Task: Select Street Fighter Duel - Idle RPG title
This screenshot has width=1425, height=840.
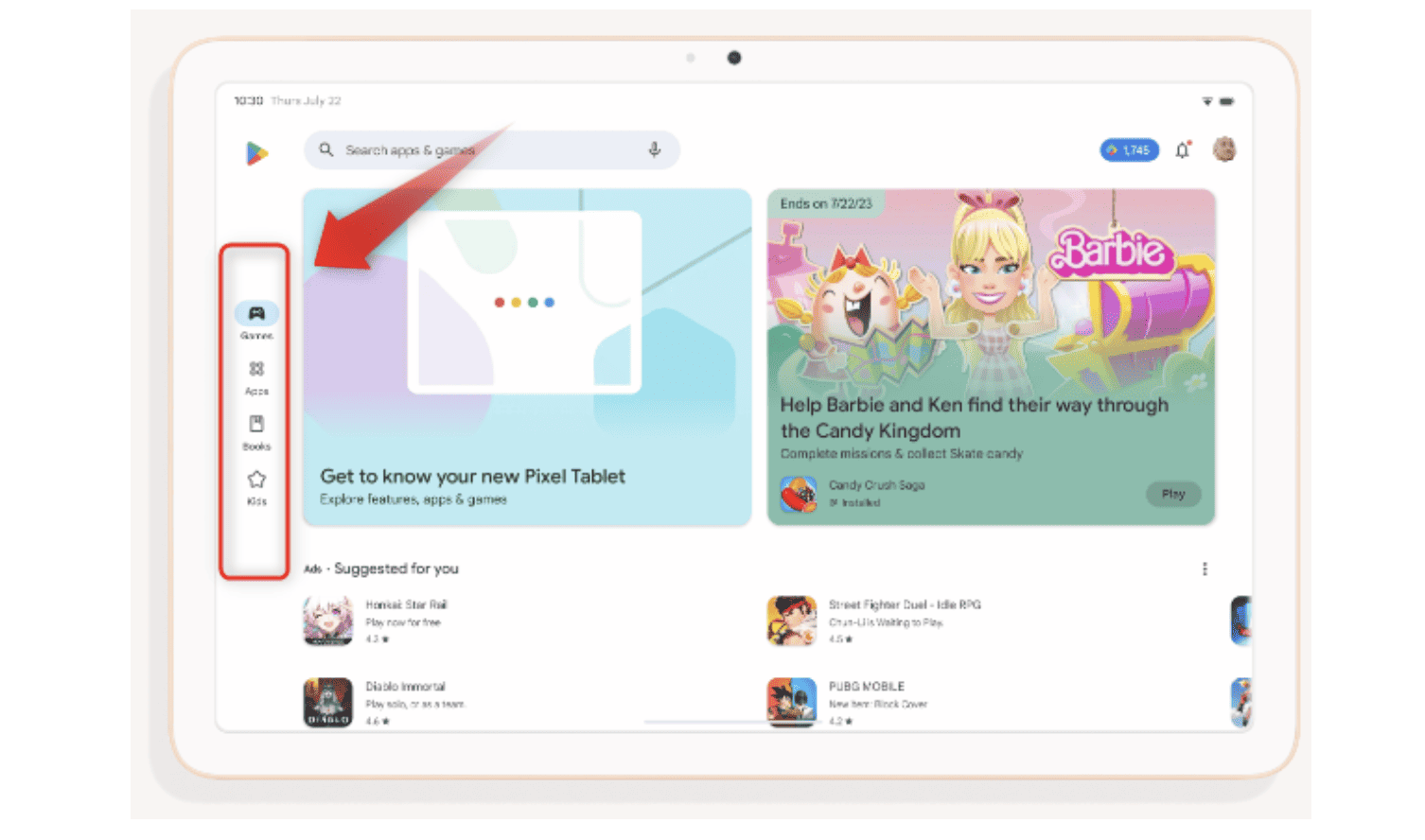Action: [905, 604]
